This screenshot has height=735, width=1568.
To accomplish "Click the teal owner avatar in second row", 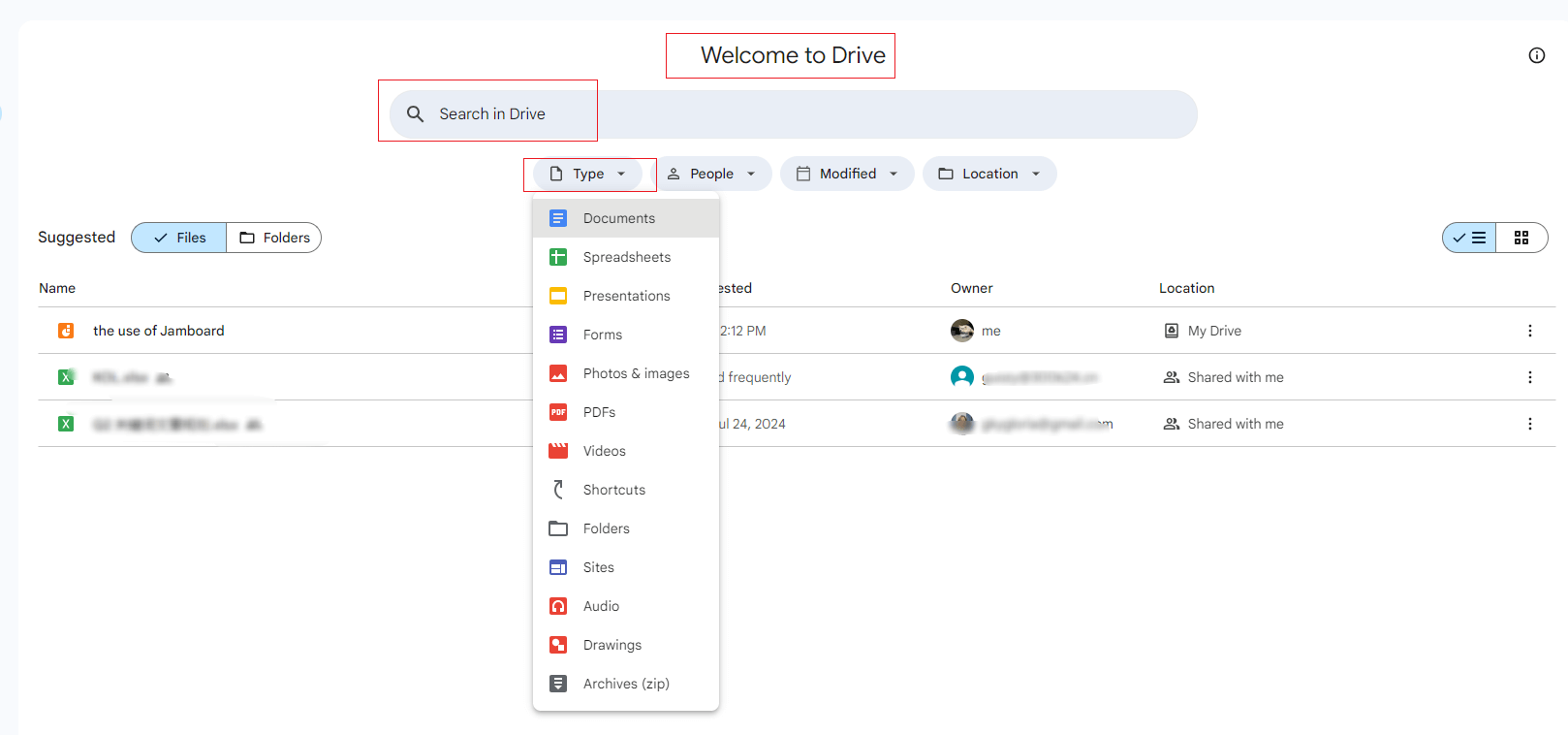I will coord(962,377).
